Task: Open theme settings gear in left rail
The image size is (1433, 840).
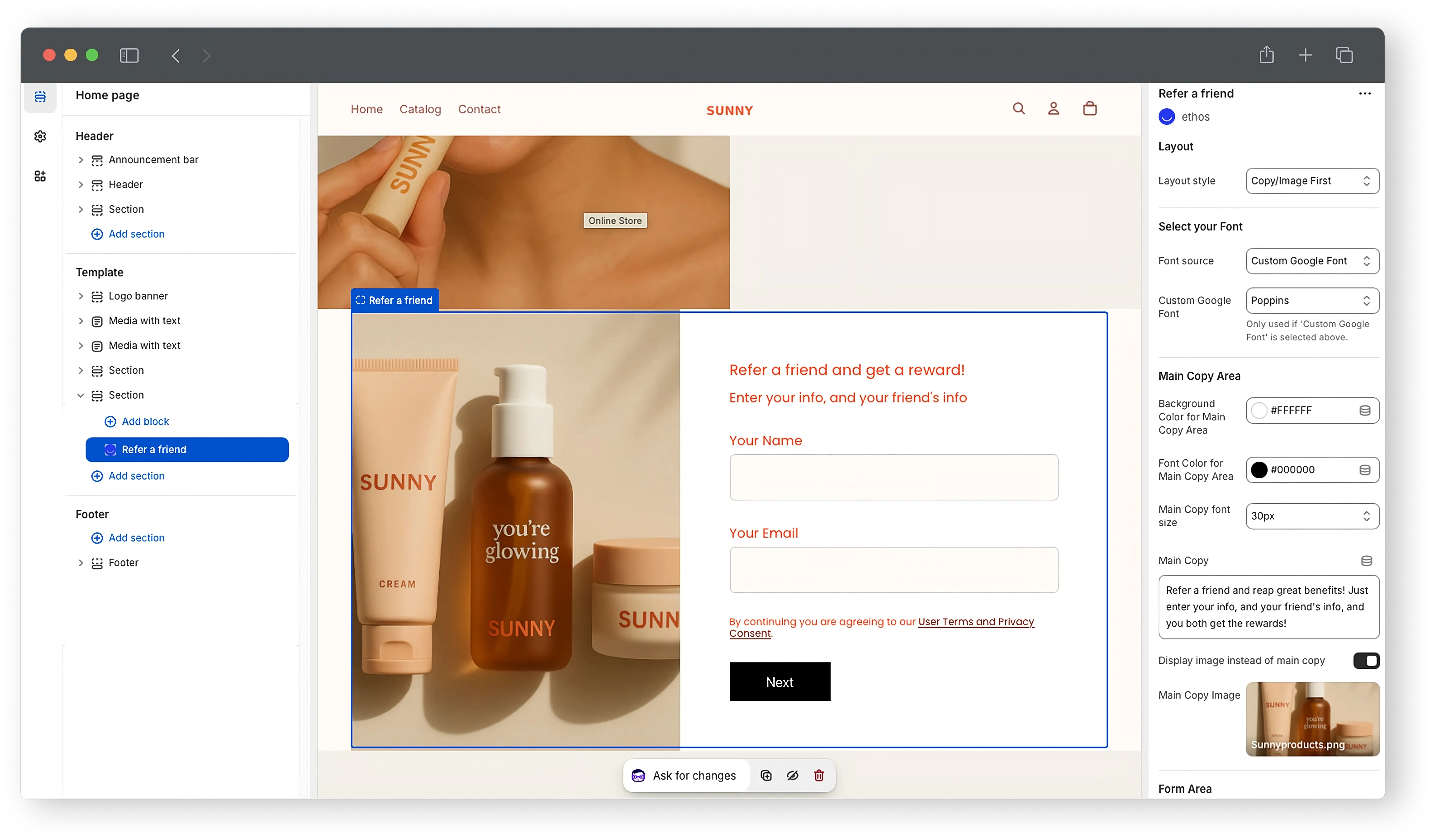Action: (40, 136)
